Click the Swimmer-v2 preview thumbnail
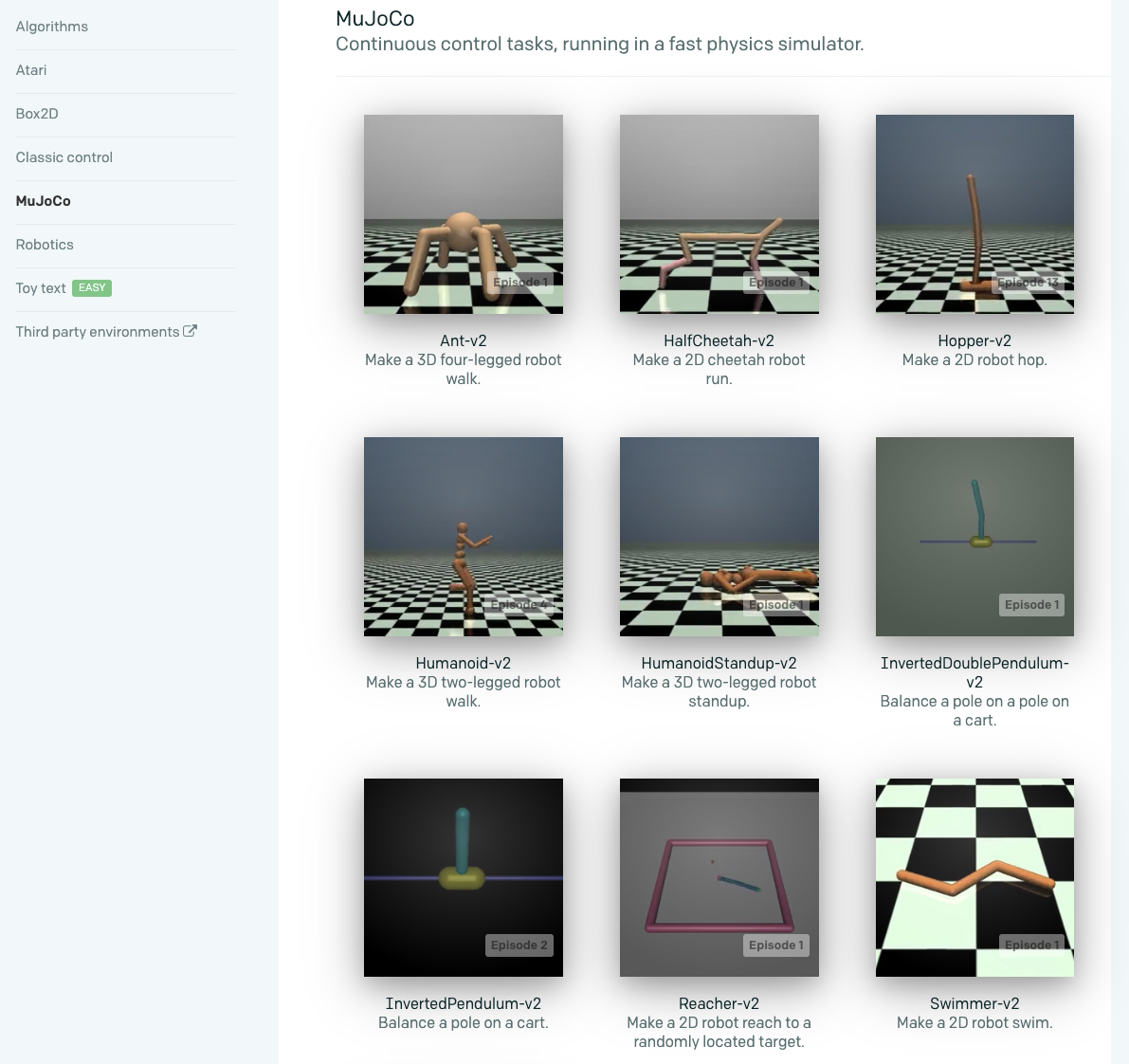The width and height of the screenshot is (1129, 1064). [x=974, y=877]
